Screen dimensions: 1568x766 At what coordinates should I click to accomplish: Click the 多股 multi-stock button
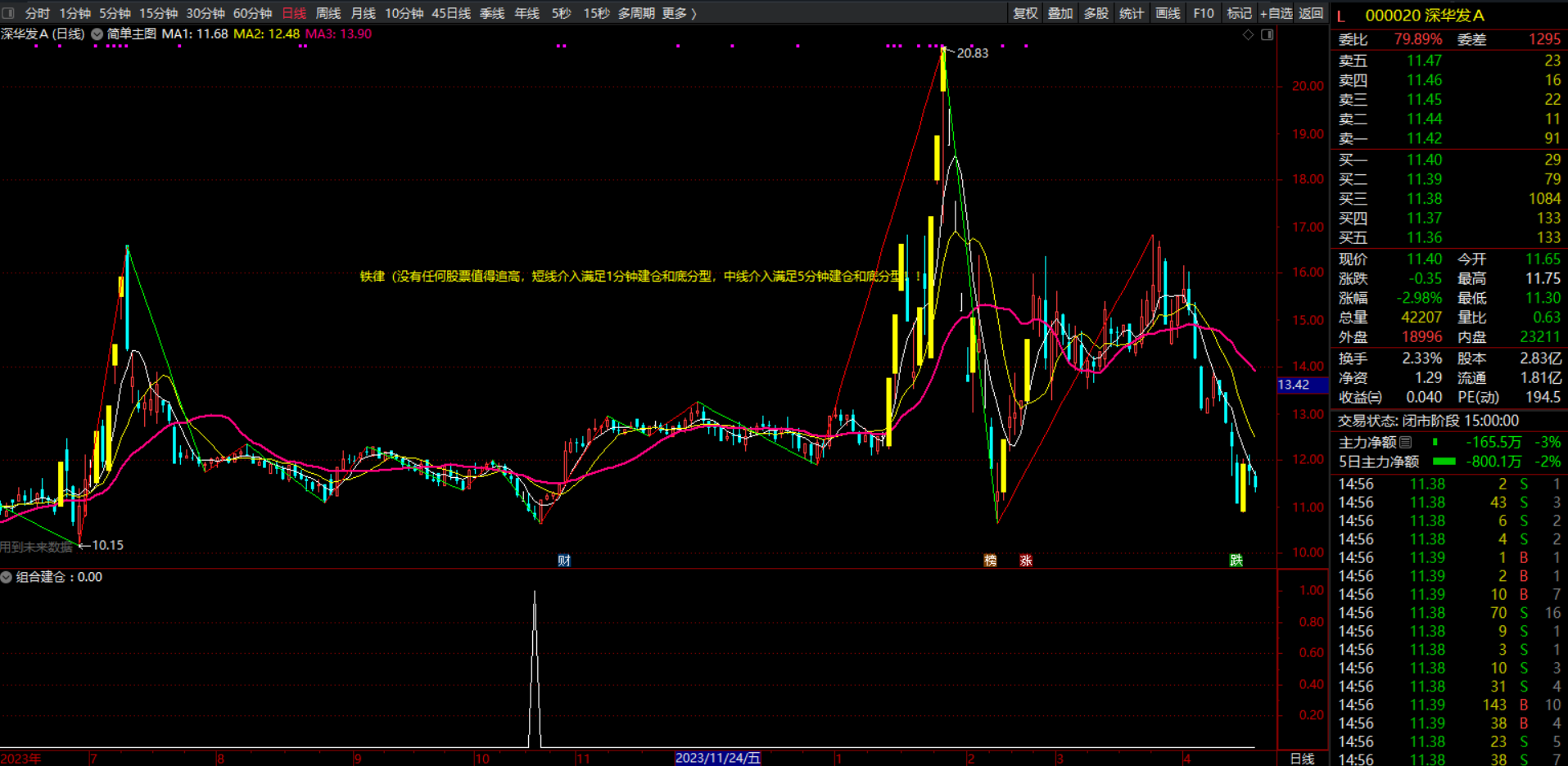[1096, 13]
